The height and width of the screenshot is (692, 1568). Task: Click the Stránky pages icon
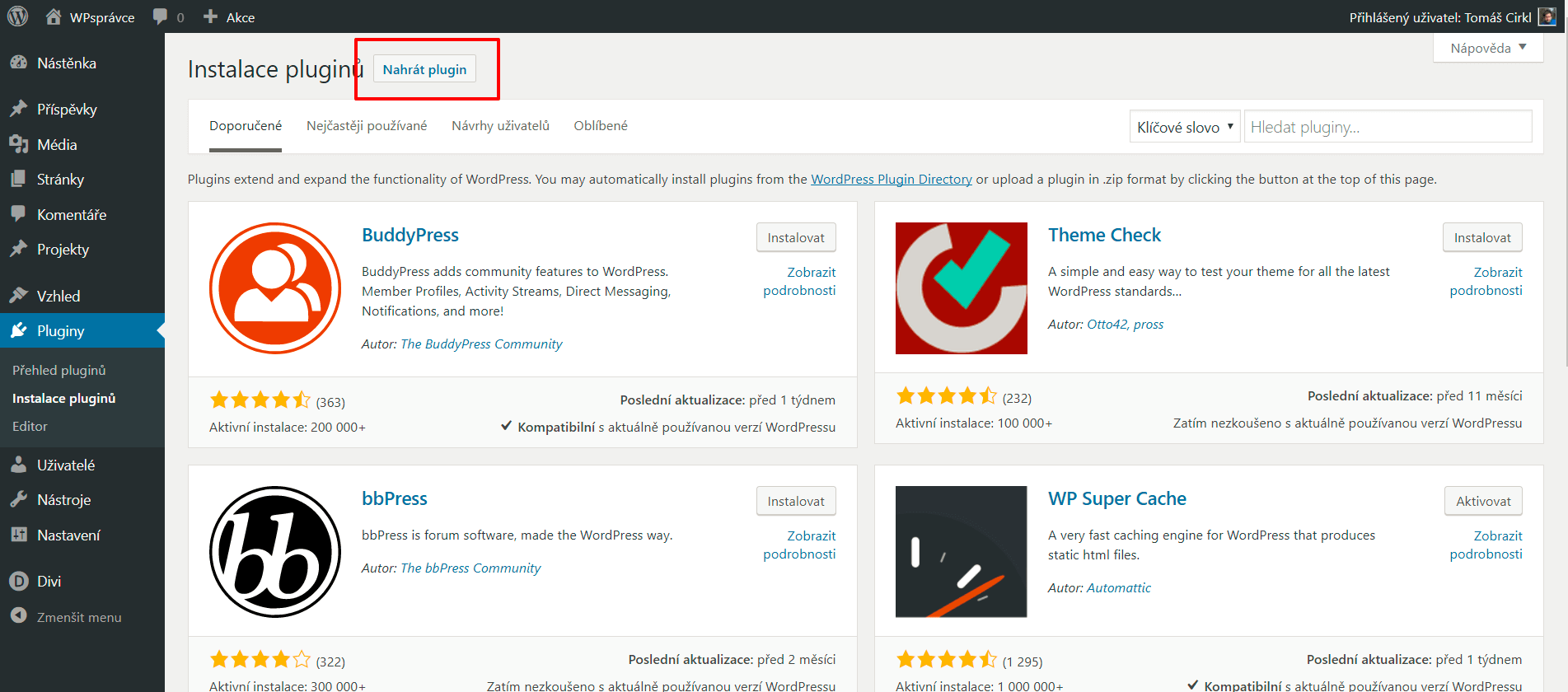click(x=18, y=179)
